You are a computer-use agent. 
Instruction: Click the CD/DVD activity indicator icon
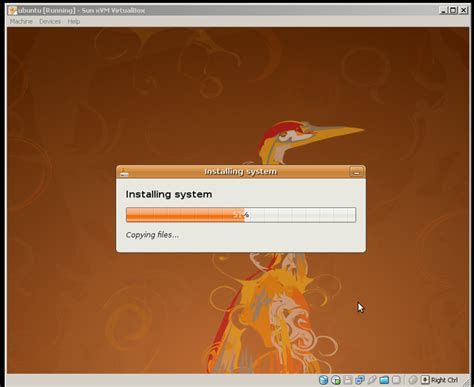pos(336,380)
